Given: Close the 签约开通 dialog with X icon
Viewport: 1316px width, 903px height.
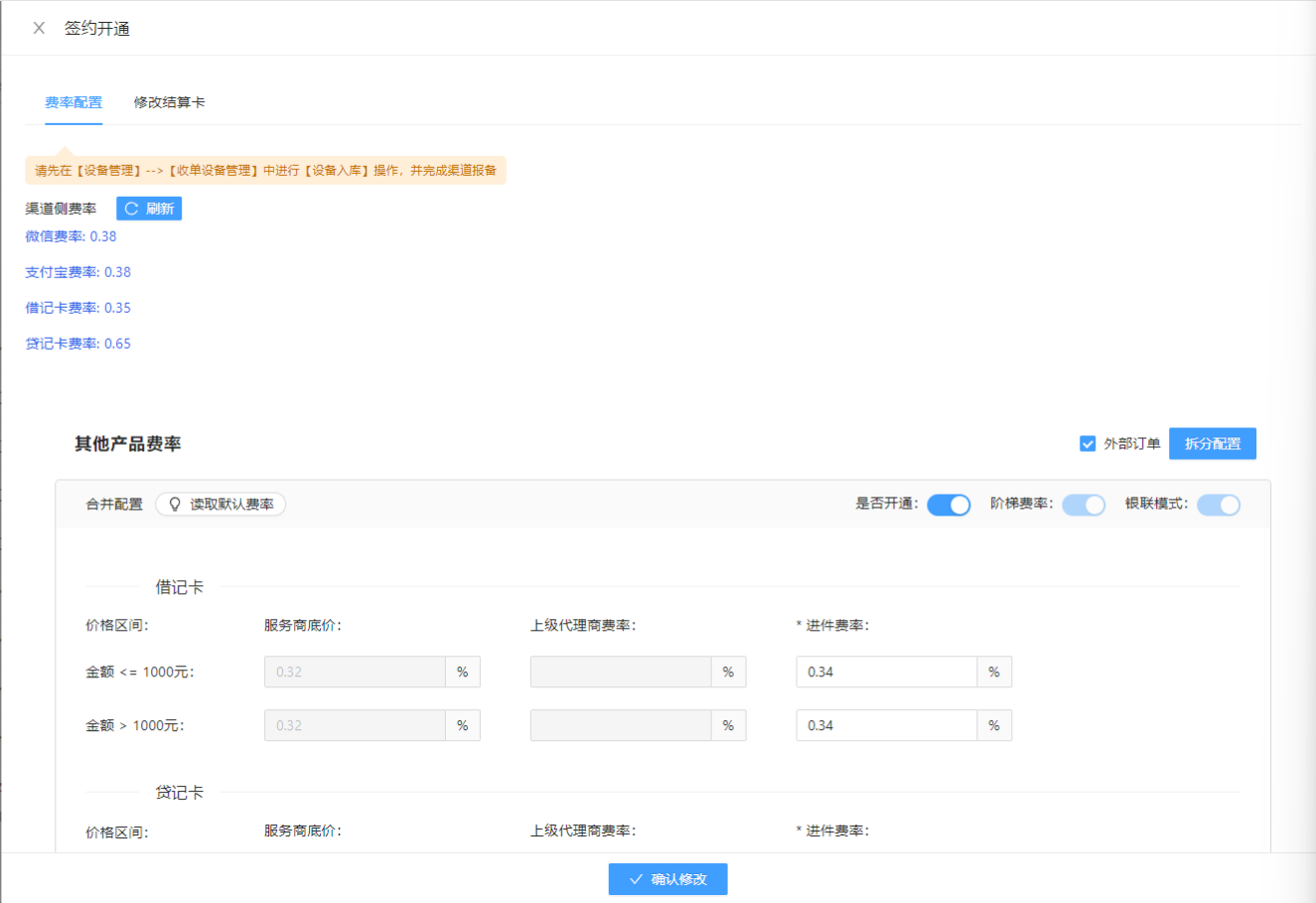Looking at the screenshot, I should point(39,28).
